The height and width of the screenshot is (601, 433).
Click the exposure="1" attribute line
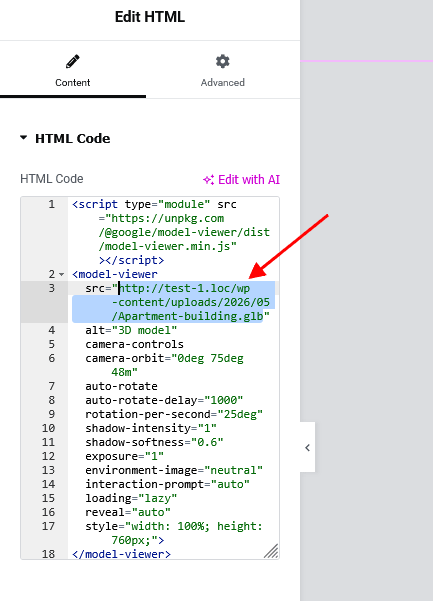click(x=125, y=456)
